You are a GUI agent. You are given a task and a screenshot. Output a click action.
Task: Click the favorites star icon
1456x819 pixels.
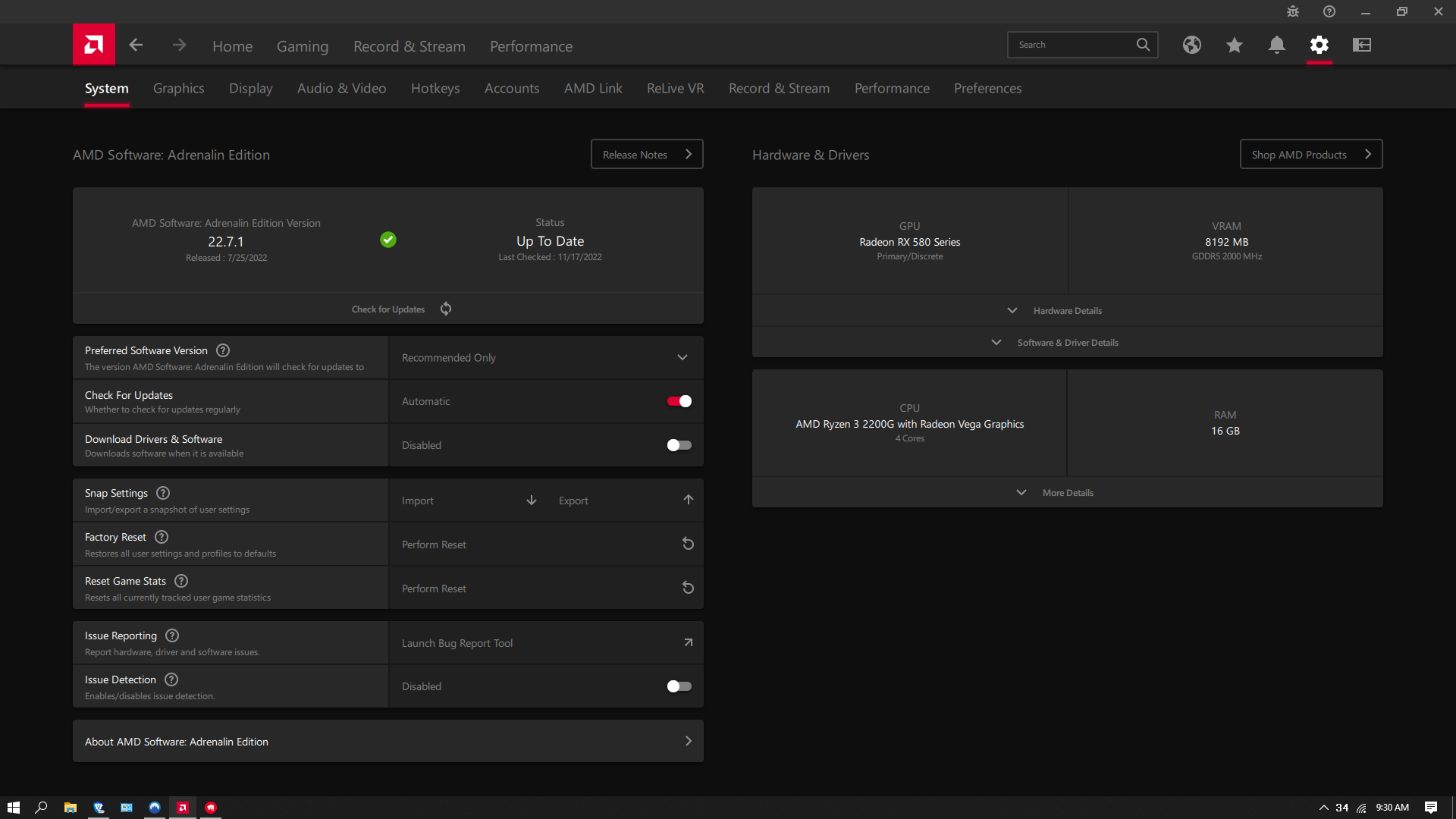point(1234,45)
